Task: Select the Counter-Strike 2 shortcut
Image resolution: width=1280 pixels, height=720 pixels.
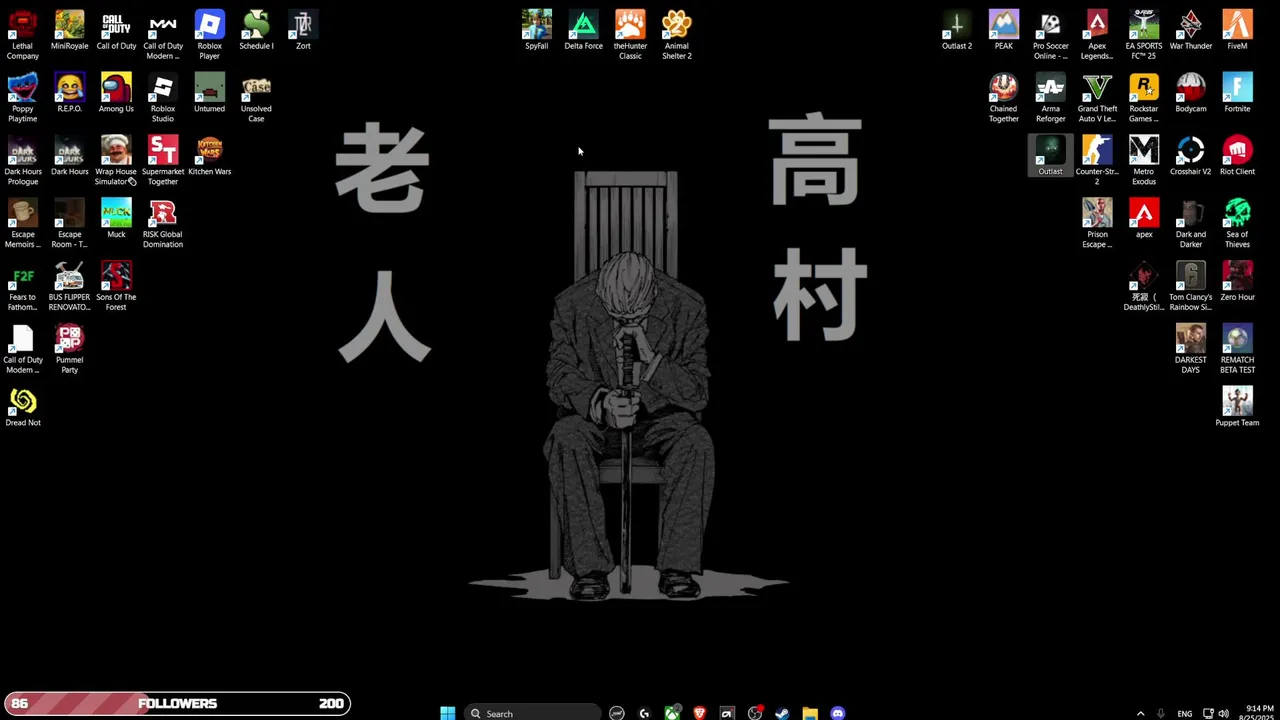Action: [1097, 161]
